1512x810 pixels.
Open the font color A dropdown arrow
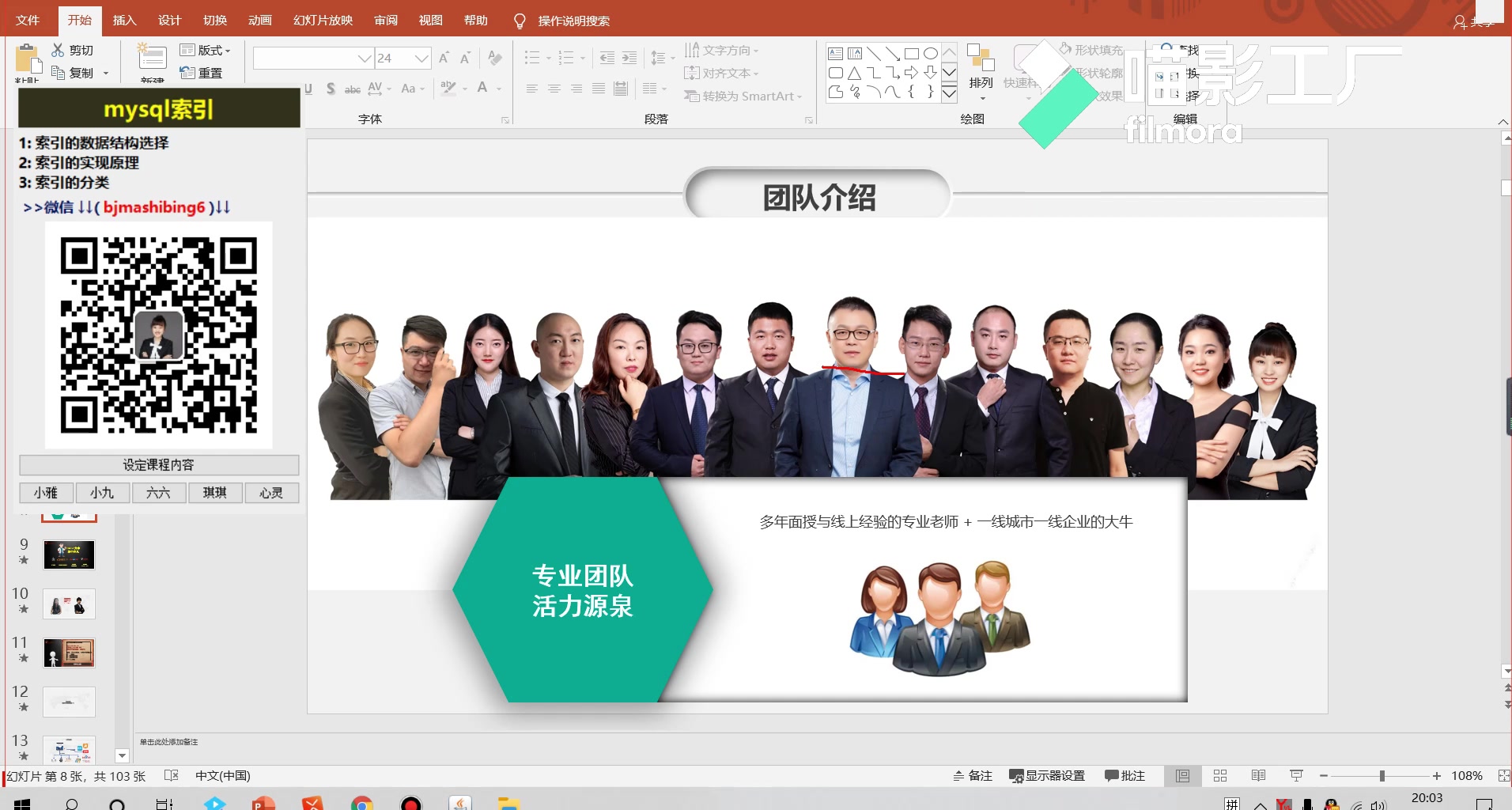point(499,89)
